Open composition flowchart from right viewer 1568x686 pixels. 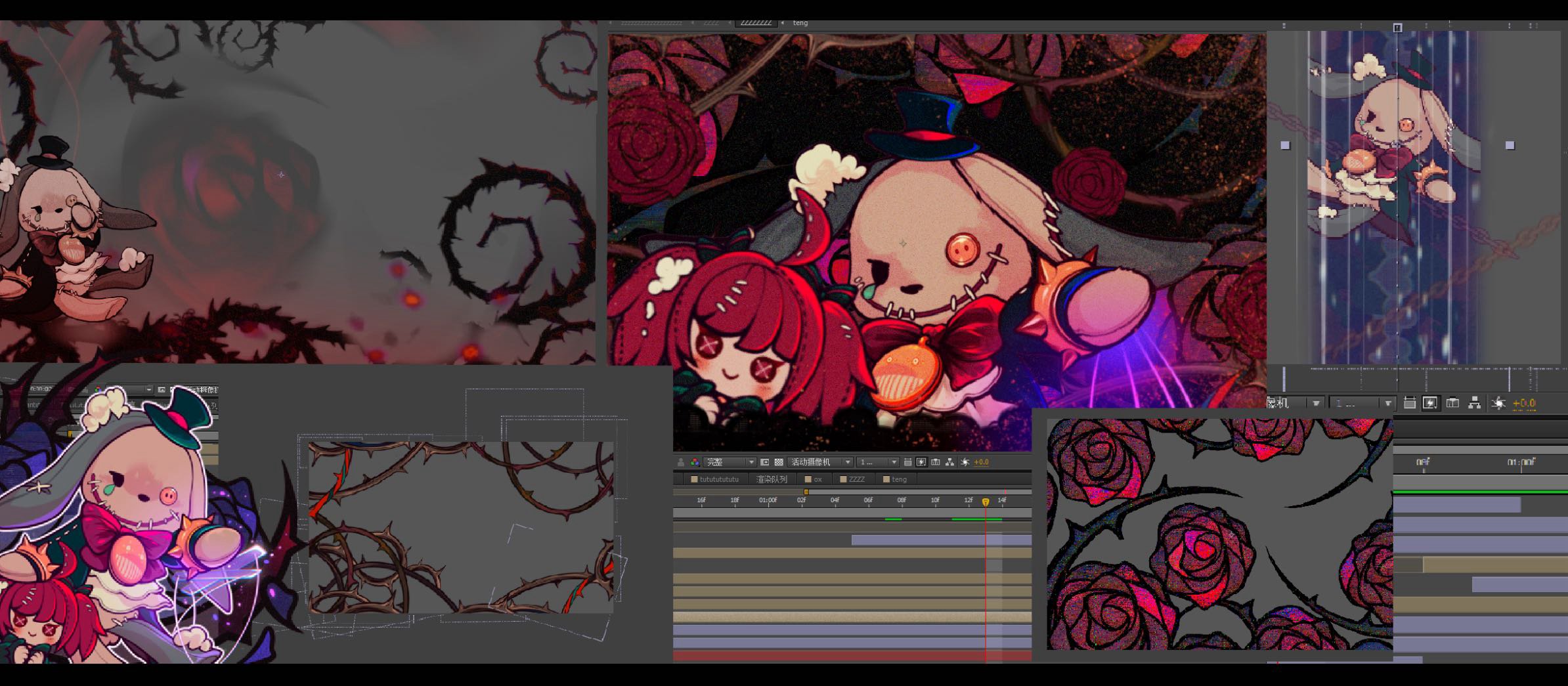(x=1474, y=403)
